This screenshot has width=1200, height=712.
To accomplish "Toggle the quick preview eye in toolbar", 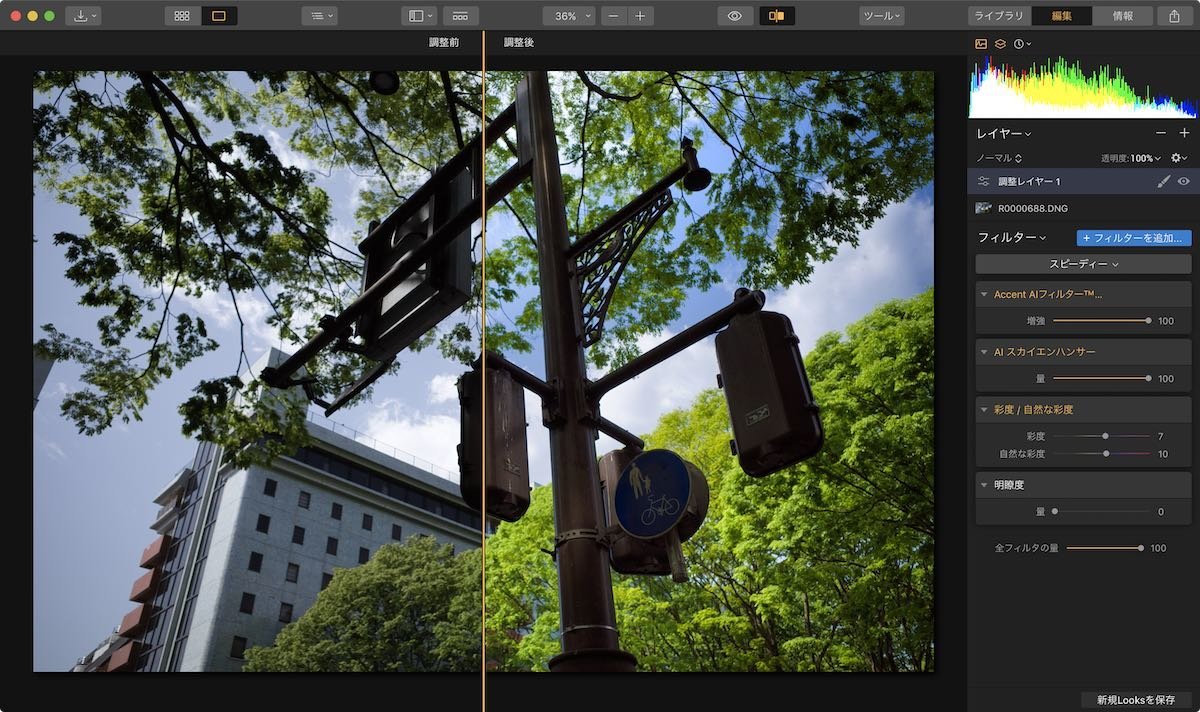I will [735, 16].
